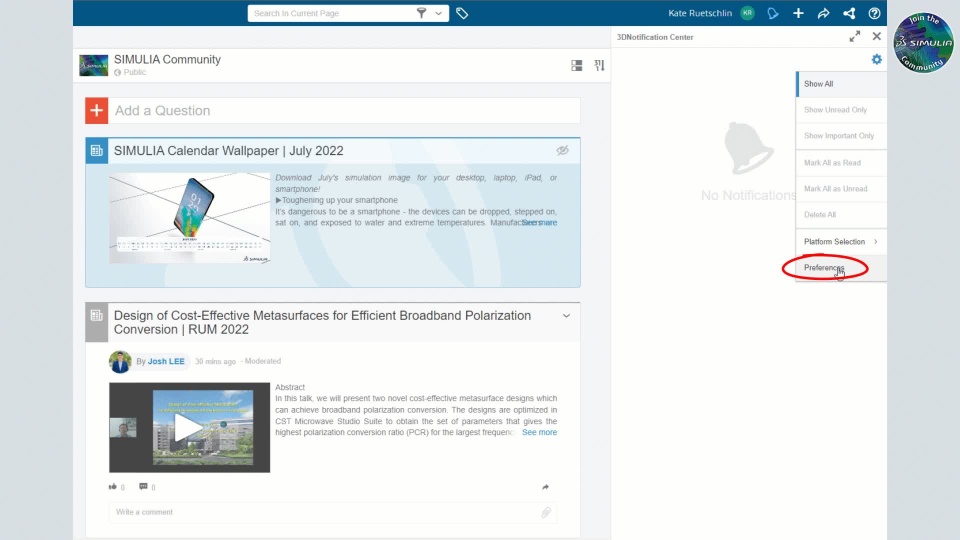Select Show Unread Only option

pos(841,110)
